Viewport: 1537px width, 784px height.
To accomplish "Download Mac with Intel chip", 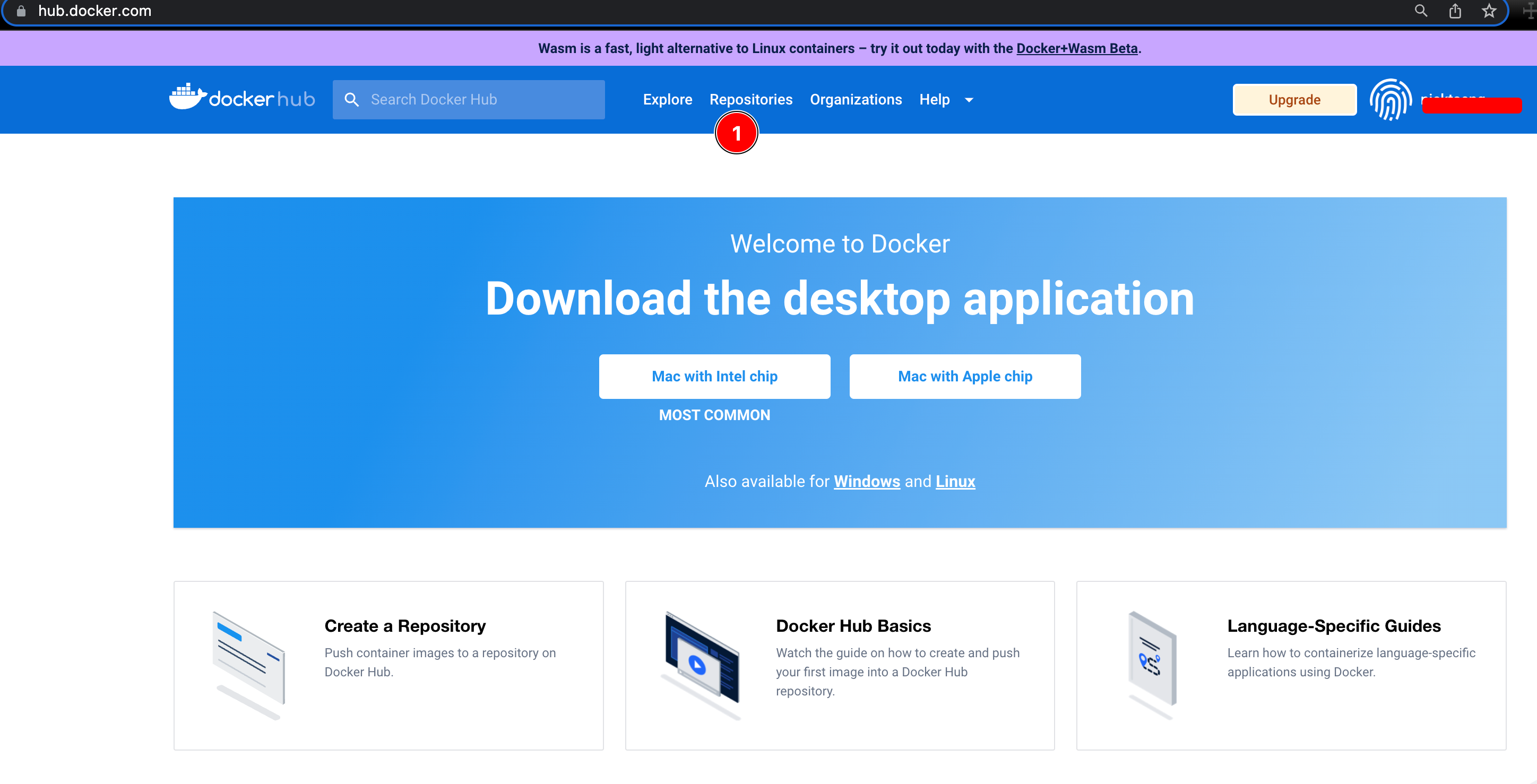I will (714, 376).
